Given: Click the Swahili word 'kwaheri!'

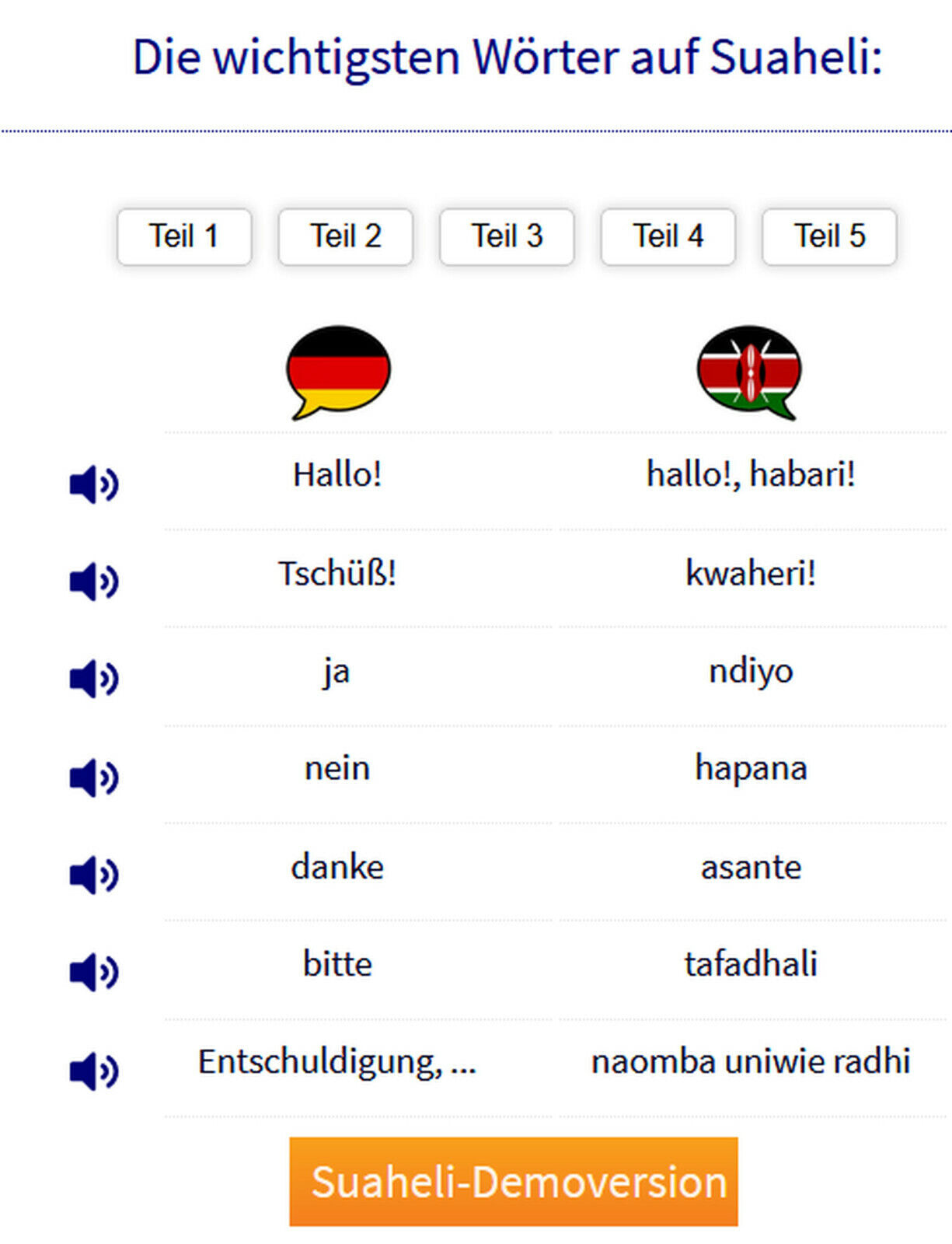Looking at the screenshot, I should pyautogui.click(x=751, y=574).
